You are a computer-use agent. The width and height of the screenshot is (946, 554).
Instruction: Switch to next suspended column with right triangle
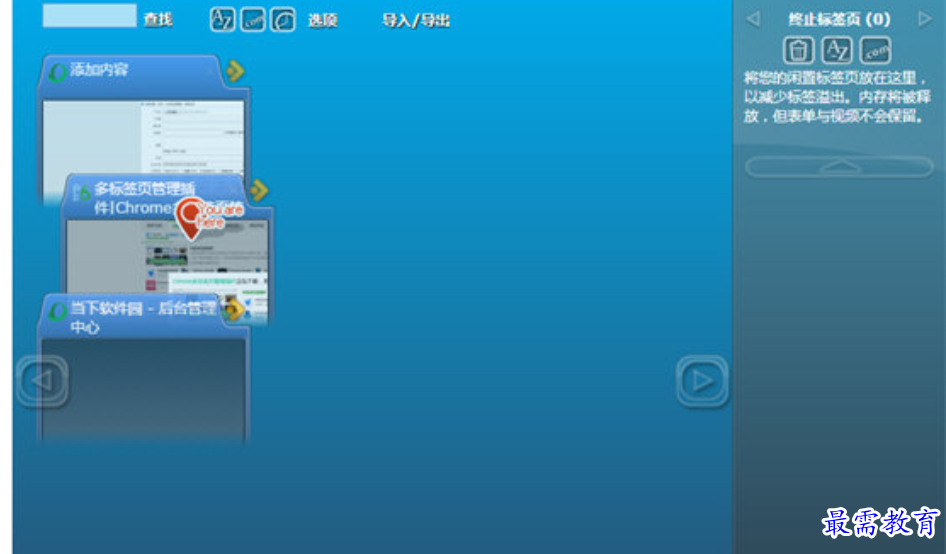(x=924, y=19)
